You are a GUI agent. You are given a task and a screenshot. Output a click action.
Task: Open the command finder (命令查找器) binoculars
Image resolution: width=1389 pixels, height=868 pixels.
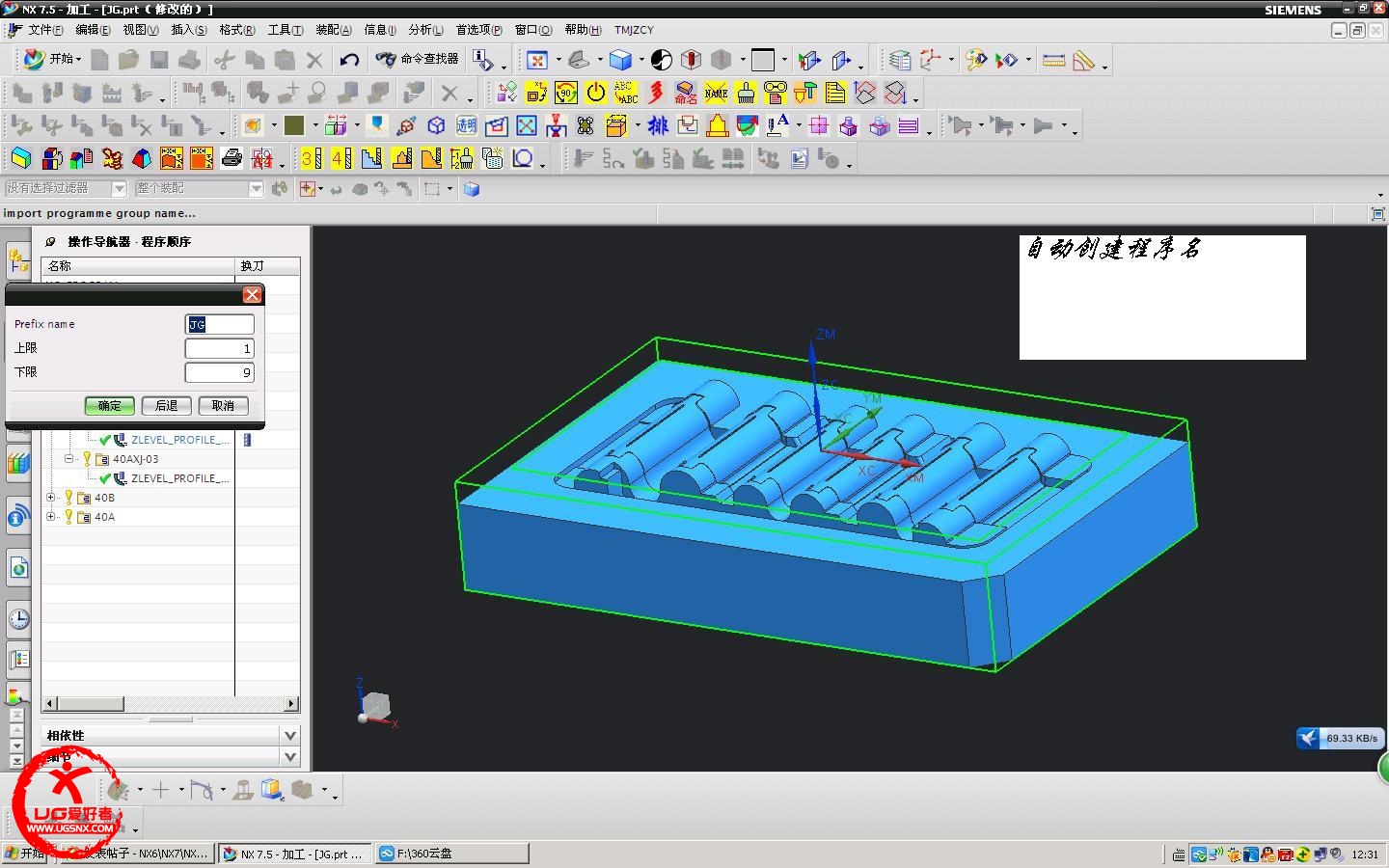tap(417, 60)
